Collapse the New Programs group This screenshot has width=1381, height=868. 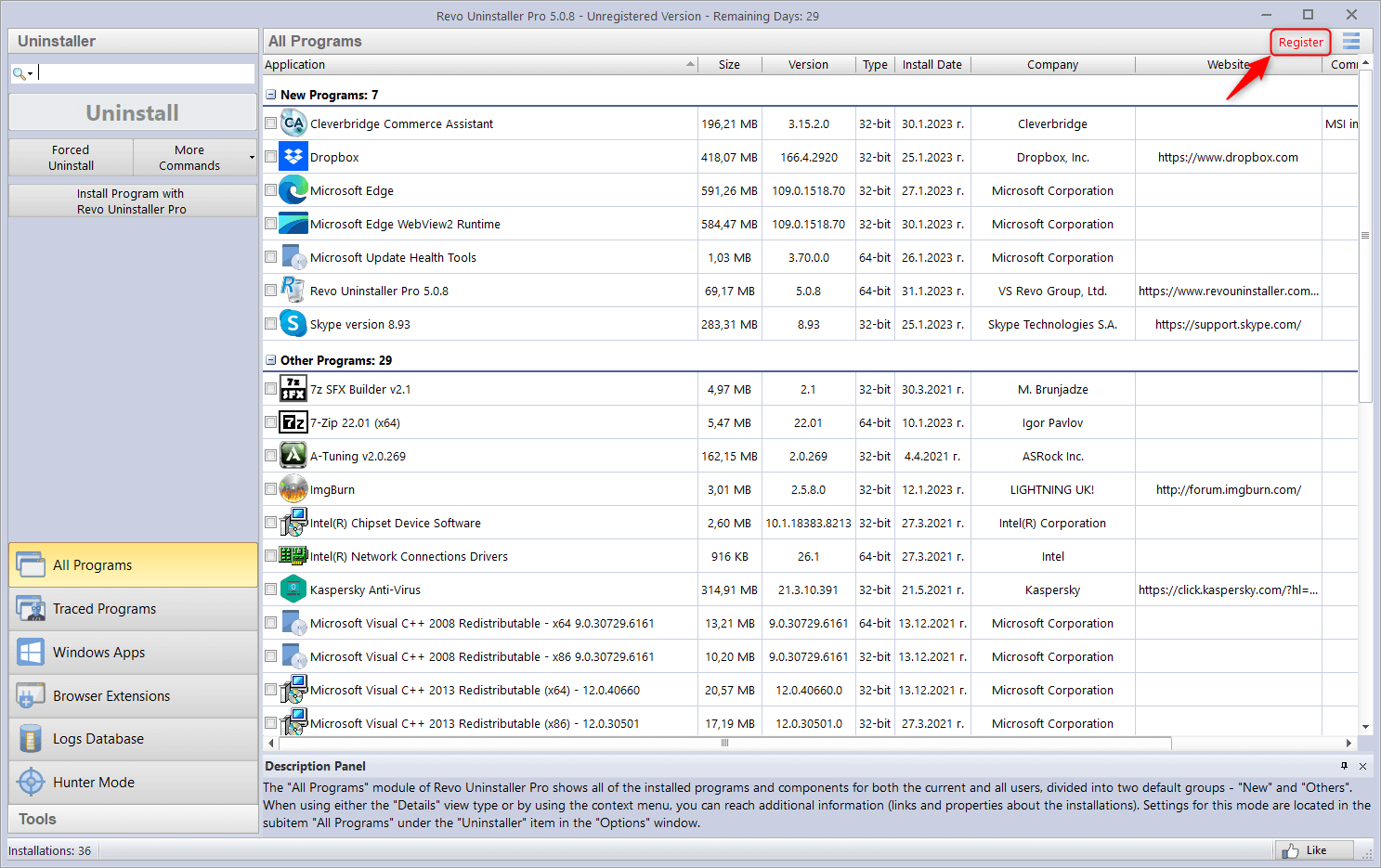click(271, 95)
